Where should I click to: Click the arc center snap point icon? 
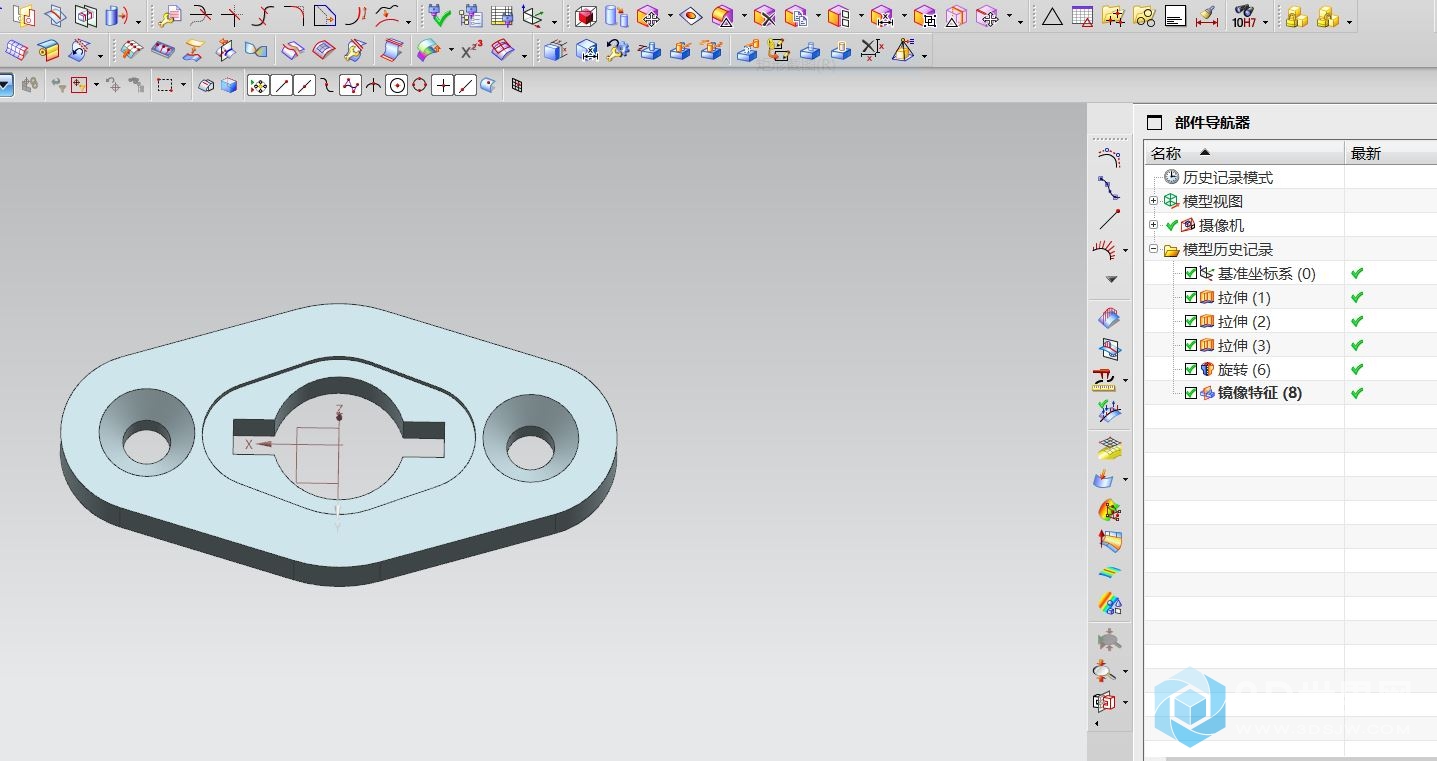pos(397,86)
